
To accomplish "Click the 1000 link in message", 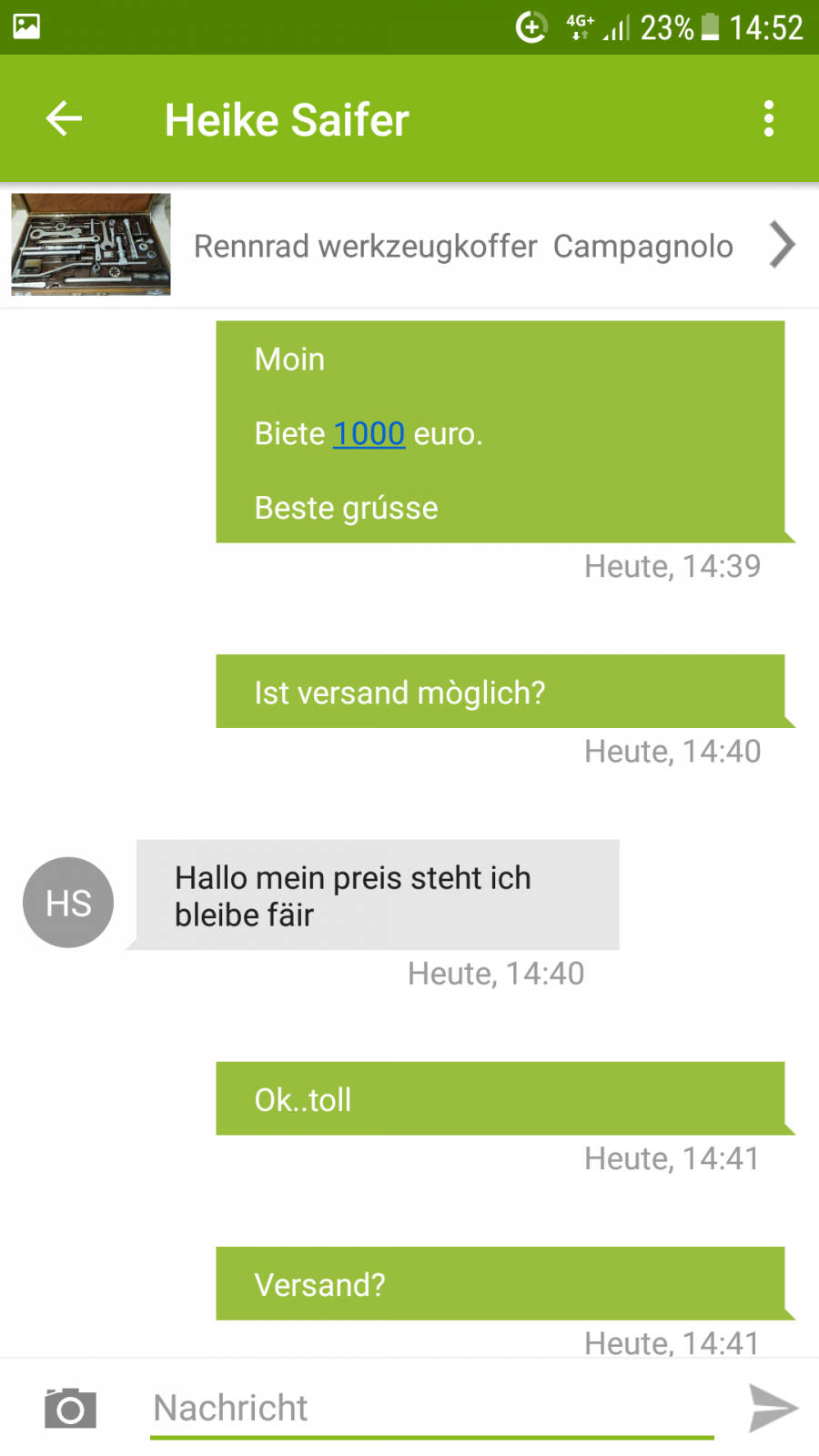I will 369,434.
